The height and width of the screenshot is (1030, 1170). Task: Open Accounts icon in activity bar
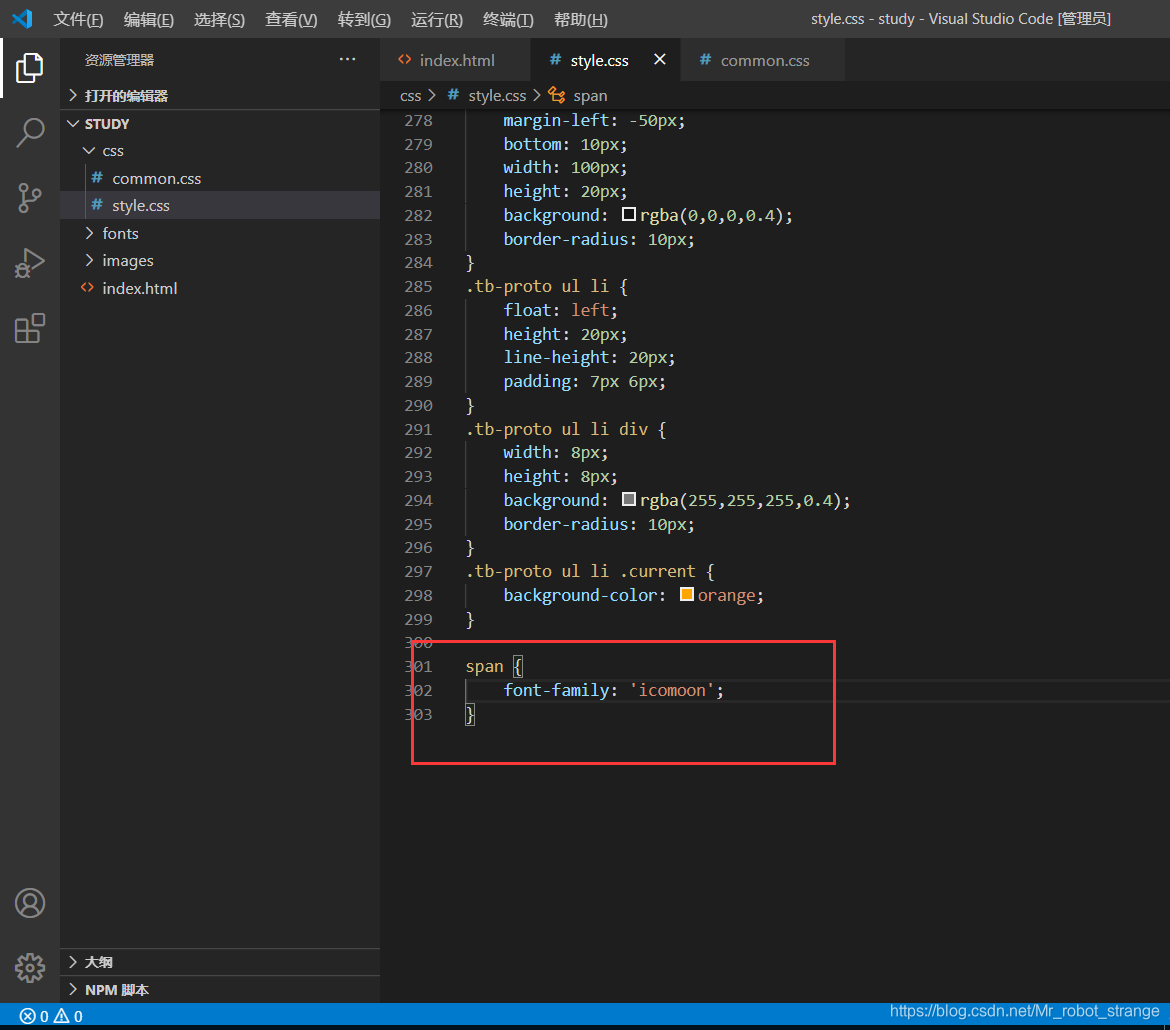tap(30, 903)
